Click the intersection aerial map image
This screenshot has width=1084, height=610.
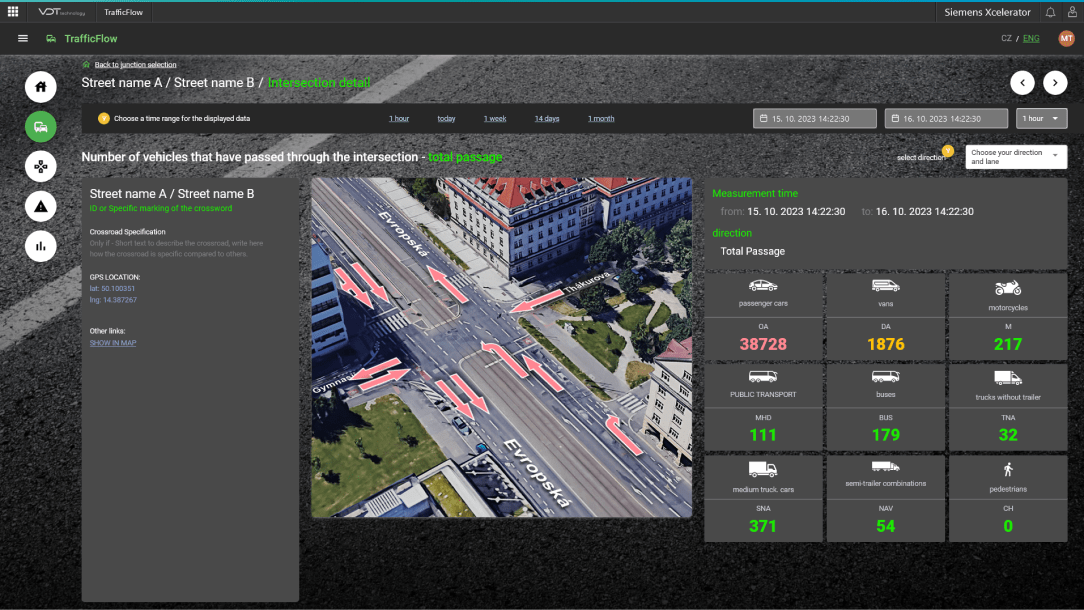[x=501, y=347]
